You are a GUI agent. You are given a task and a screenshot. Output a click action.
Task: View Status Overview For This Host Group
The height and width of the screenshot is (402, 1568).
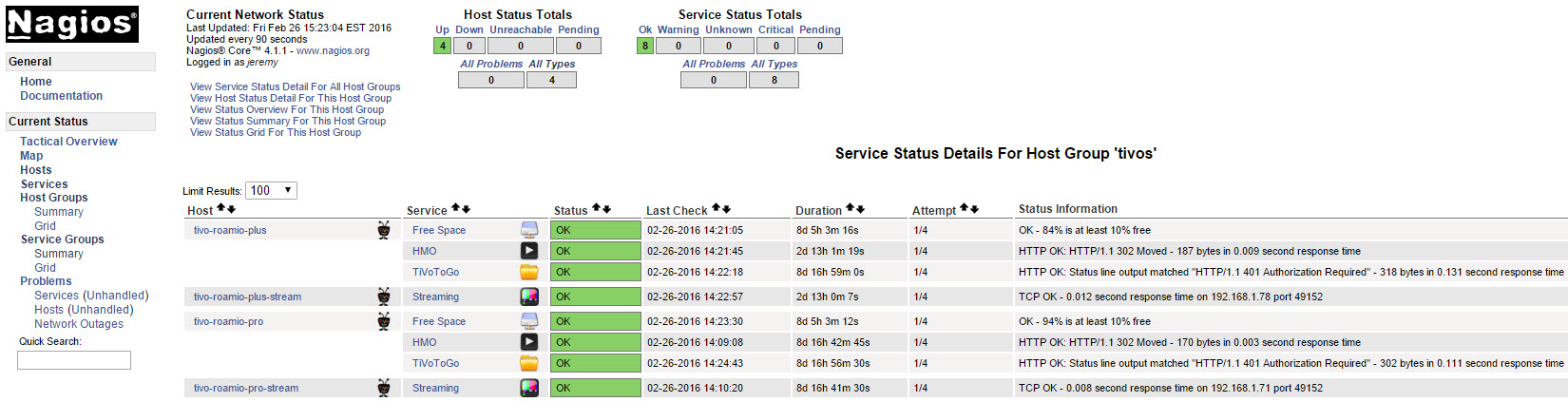(x=287, y=109)
